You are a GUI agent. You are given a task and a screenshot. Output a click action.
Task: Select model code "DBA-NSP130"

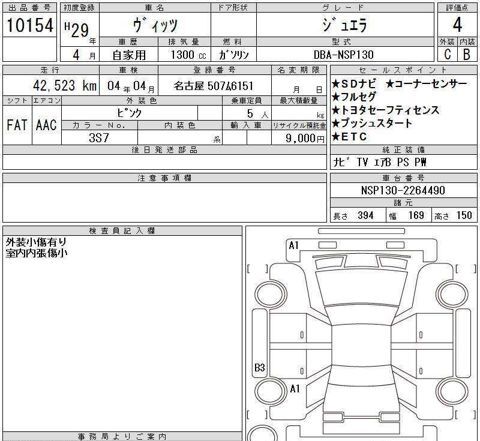[x=343, y=55]
